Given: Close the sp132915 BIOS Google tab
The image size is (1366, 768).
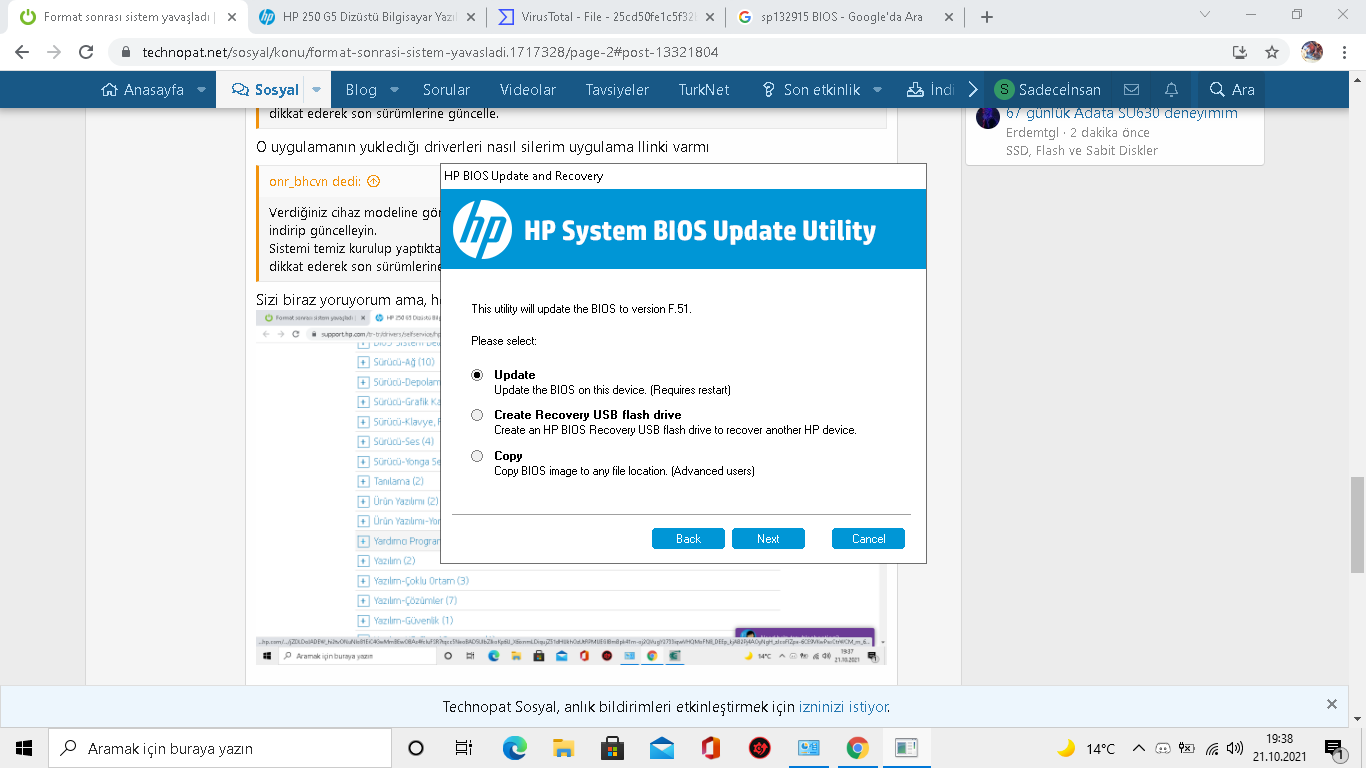Looking at the screenshot, I should 950,17.
